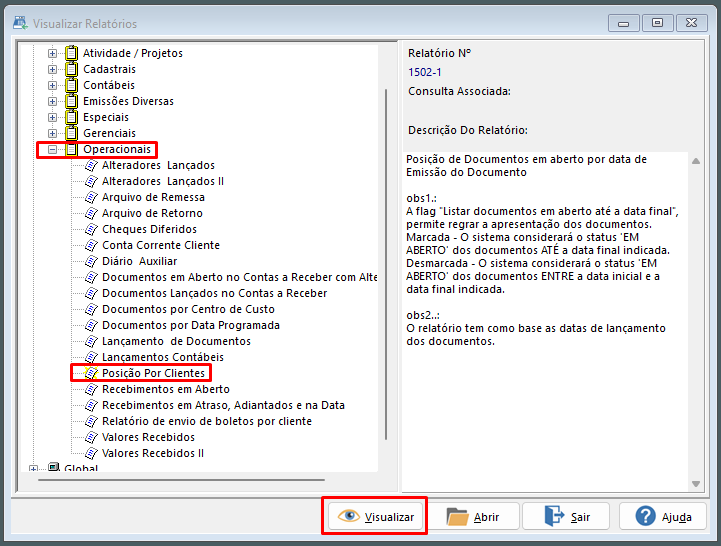The image size is (721, 546).
Task: Maximize the Visualizar Relatórios window
Action: click(x=657, y=23)
